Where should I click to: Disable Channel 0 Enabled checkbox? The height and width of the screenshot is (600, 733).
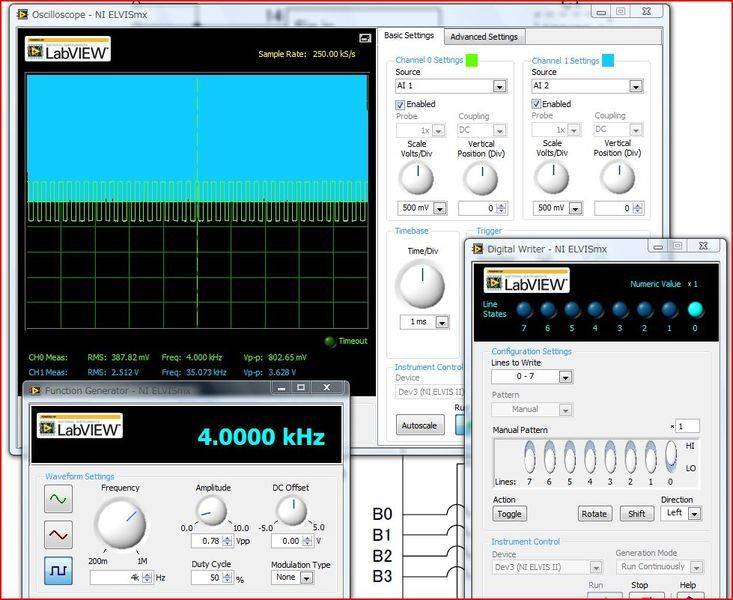tap(401, 104)
